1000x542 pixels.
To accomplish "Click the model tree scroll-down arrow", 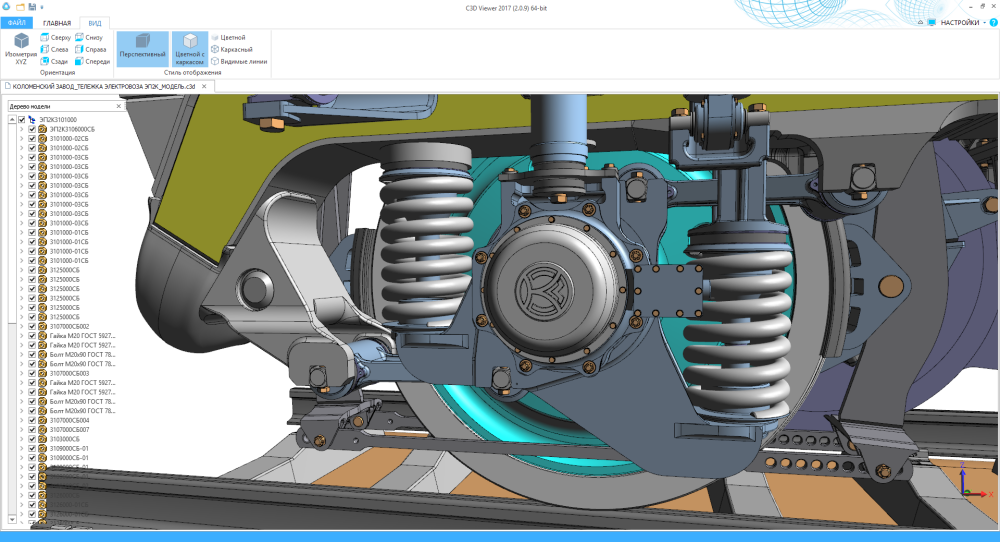I will pyautogui.click(x=12, y=519).
